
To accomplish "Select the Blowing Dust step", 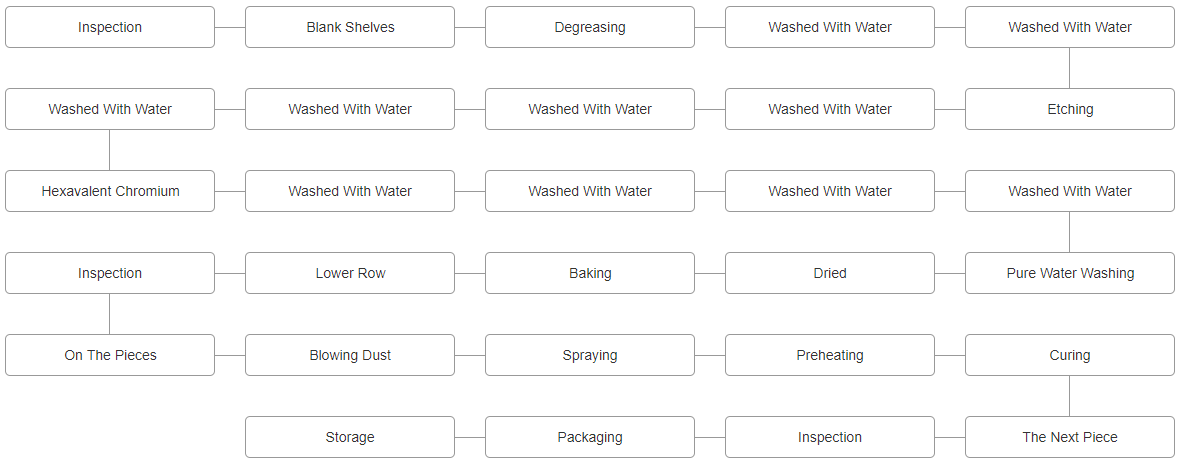I will [350, 355].
